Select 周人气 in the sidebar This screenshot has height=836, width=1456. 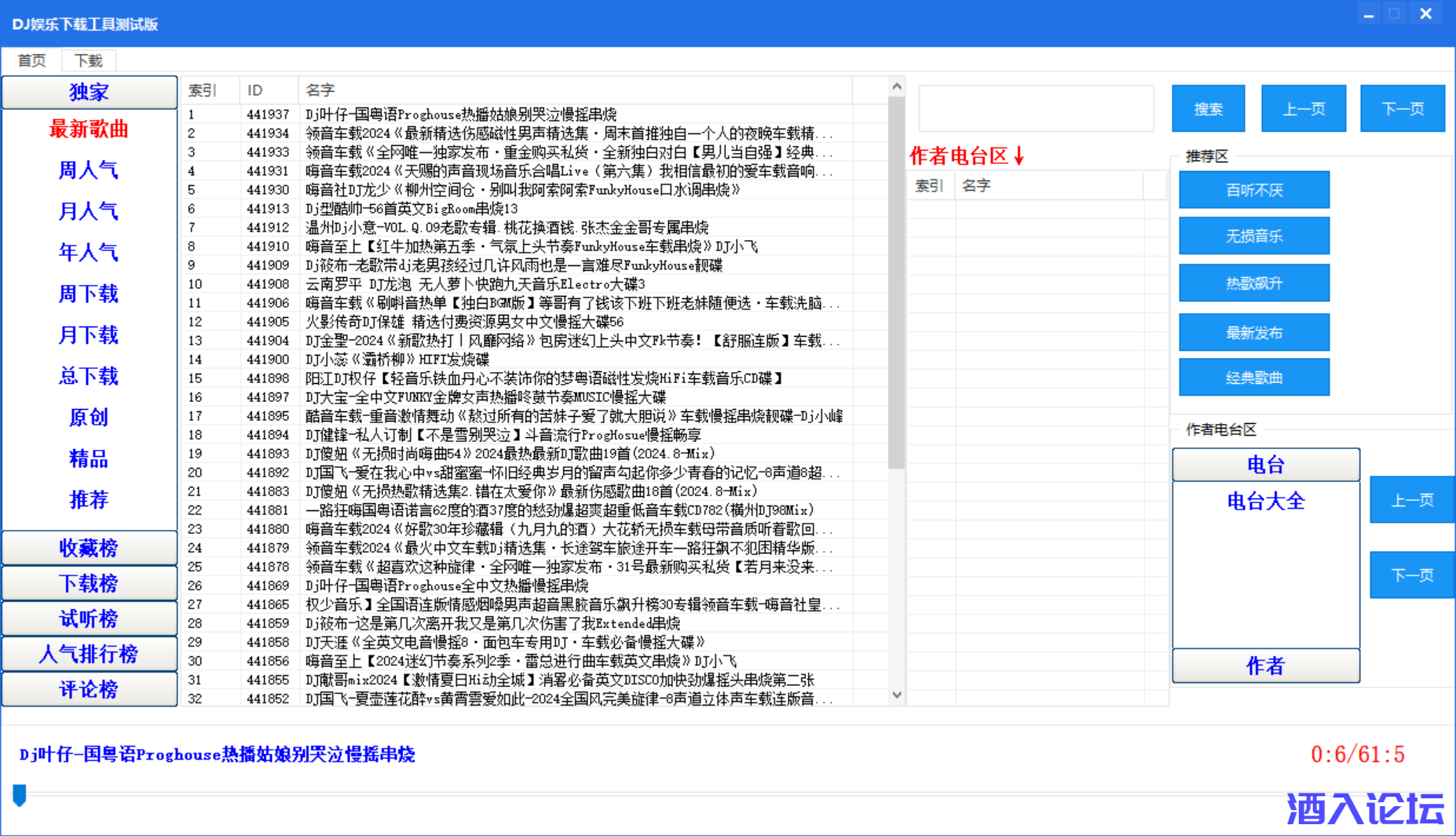89,170
